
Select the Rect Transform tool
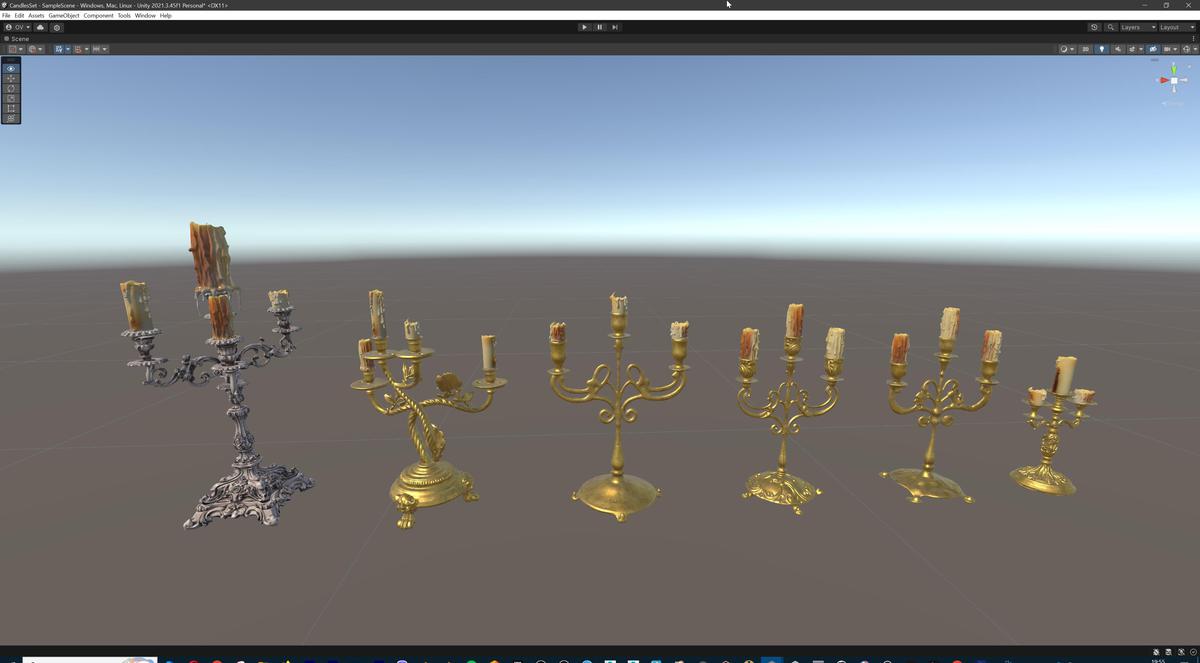coord(10,108)
